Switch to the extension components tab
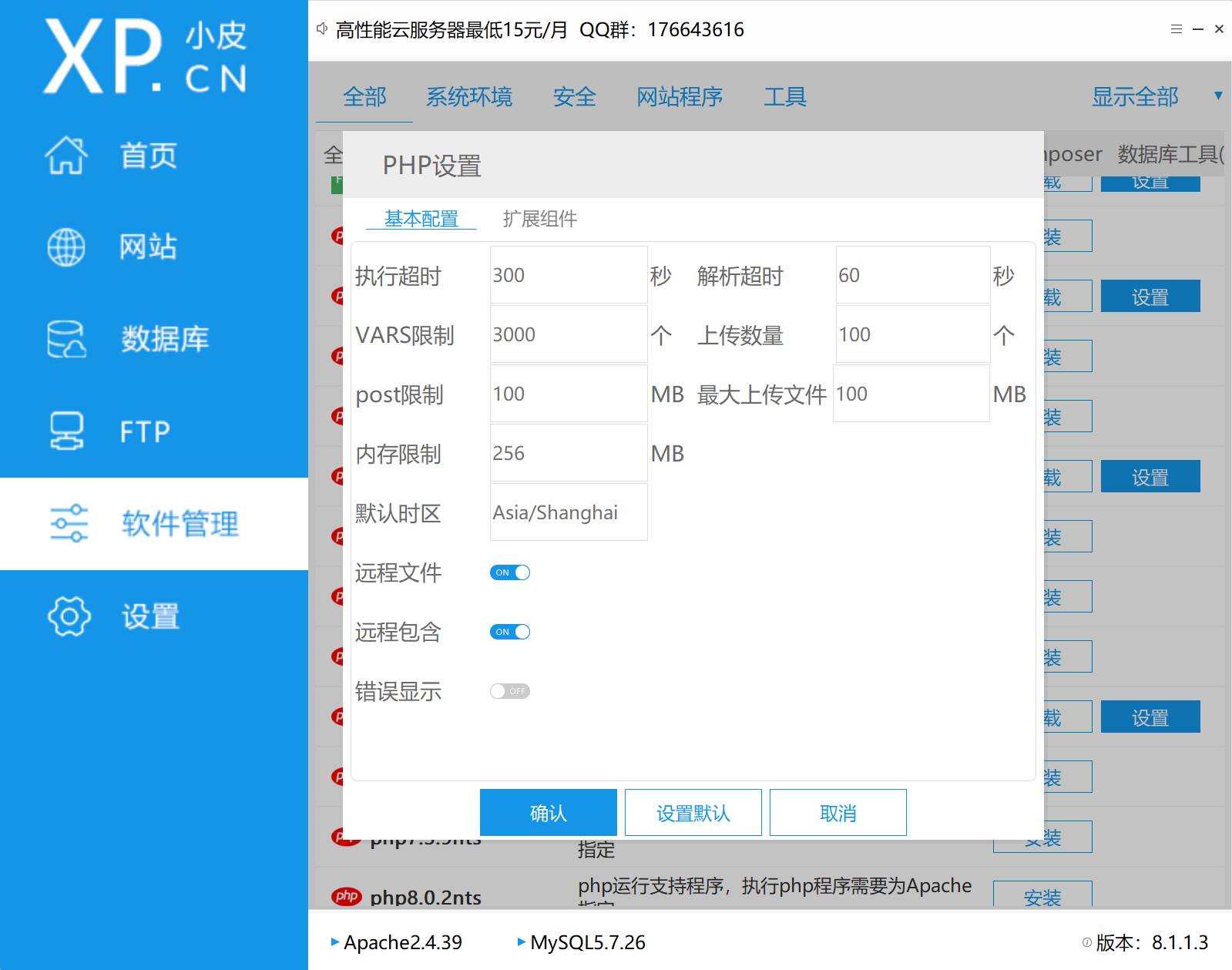 tap(539, 219)
